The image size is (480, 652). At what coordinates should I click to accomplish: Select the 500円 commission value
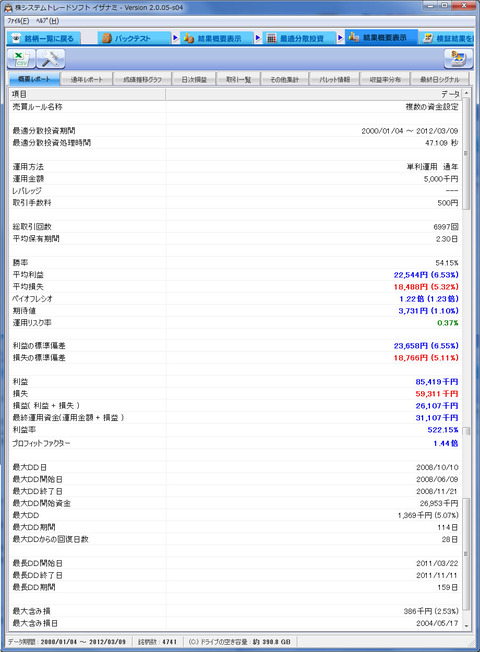coord(448,203)
